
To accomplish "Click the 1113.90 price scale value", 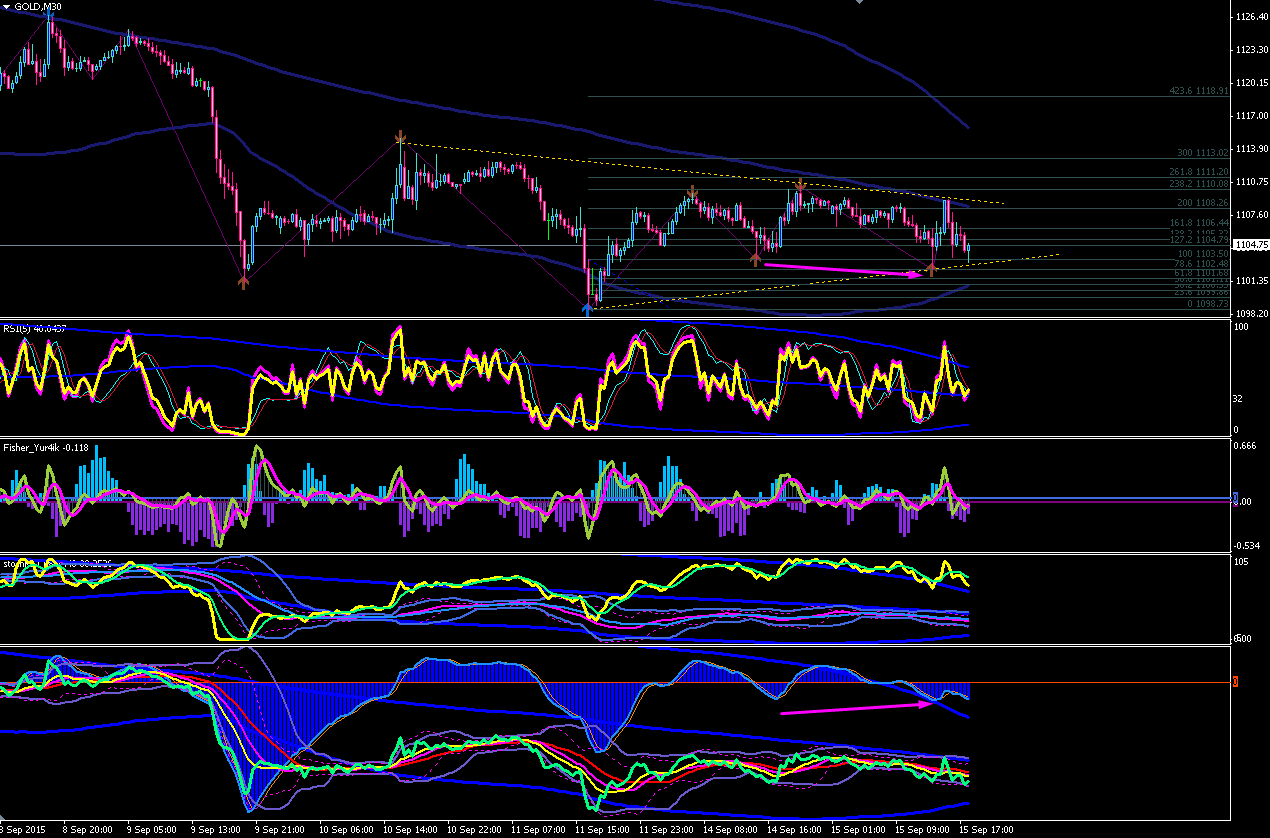I will pyautogui.click(x=1253, y=149).
